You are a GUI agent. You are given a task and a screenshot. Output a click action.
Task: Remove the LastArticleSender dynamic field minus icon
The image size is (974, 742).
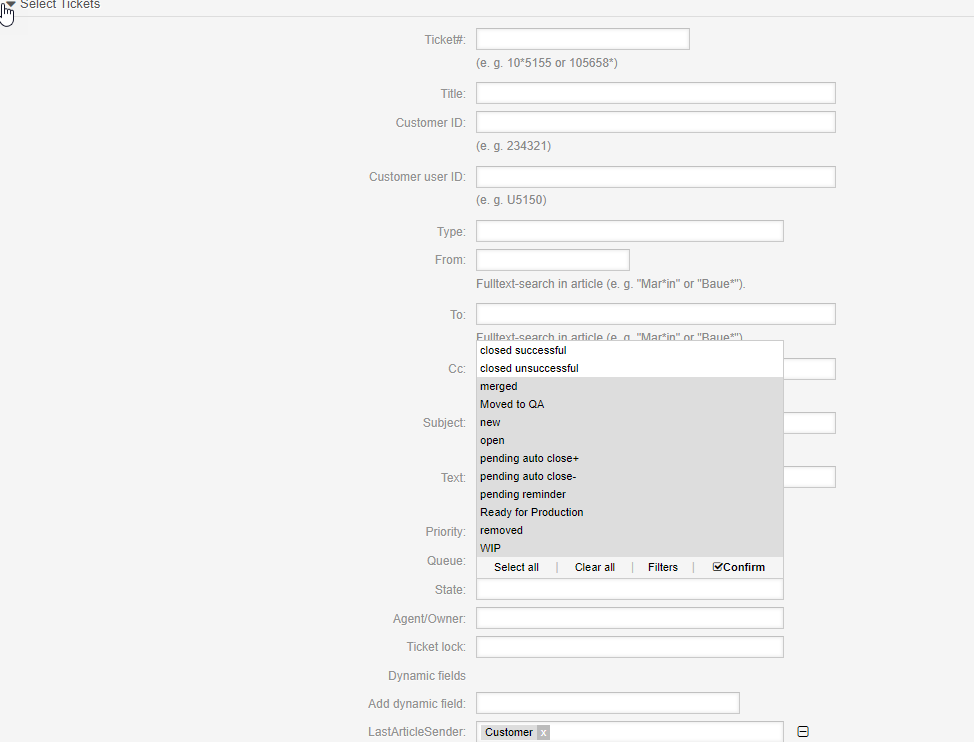coord(802,732)
